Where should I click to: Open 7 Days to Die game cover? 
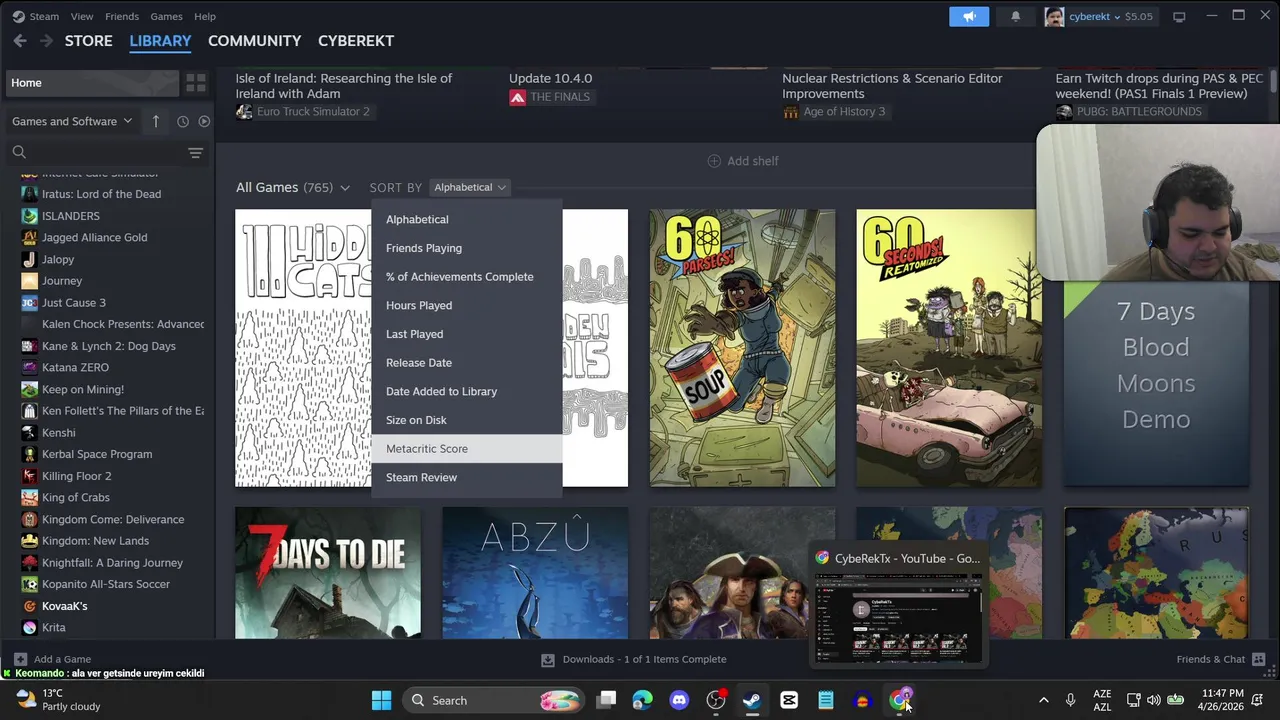pos(328,572)
